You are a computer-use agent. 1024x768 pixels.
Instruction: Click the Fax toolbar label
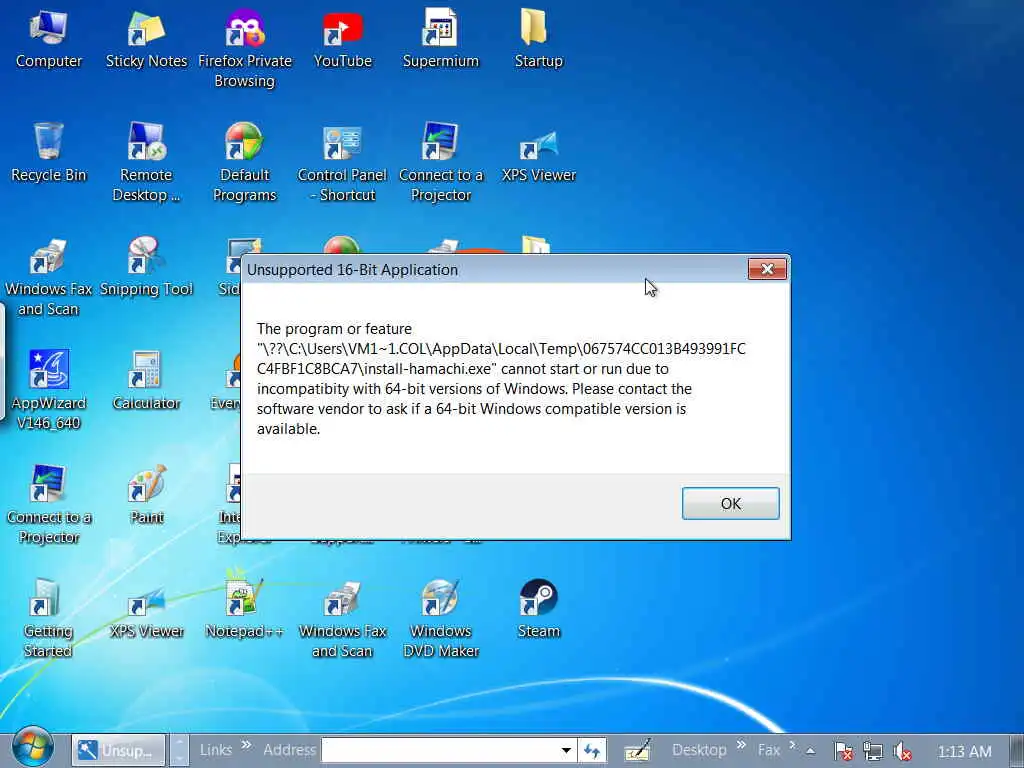(769, 750)
